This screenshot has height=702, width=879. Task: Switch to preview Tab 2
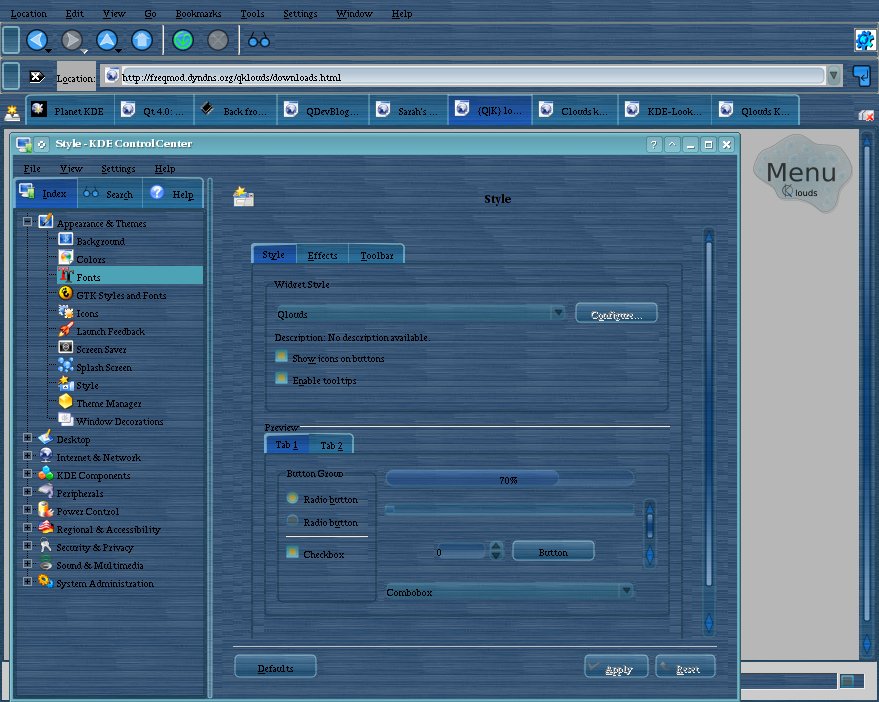point(331,445)
